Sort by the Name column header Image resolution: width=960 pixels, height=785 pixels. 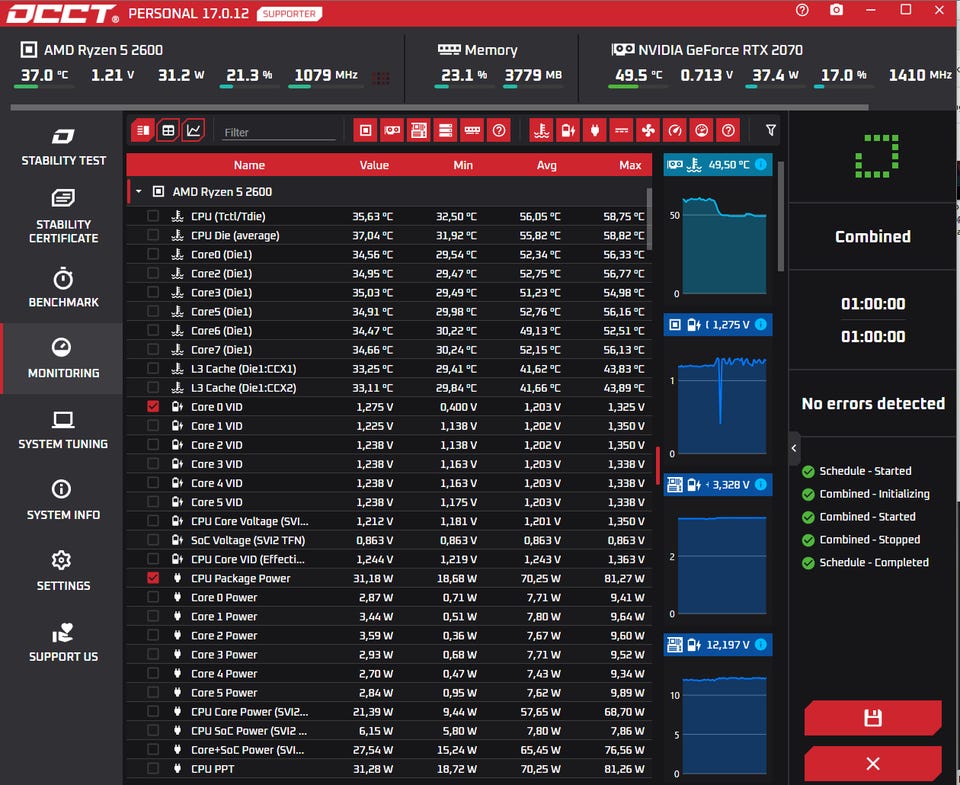click(x=249, y=165)
